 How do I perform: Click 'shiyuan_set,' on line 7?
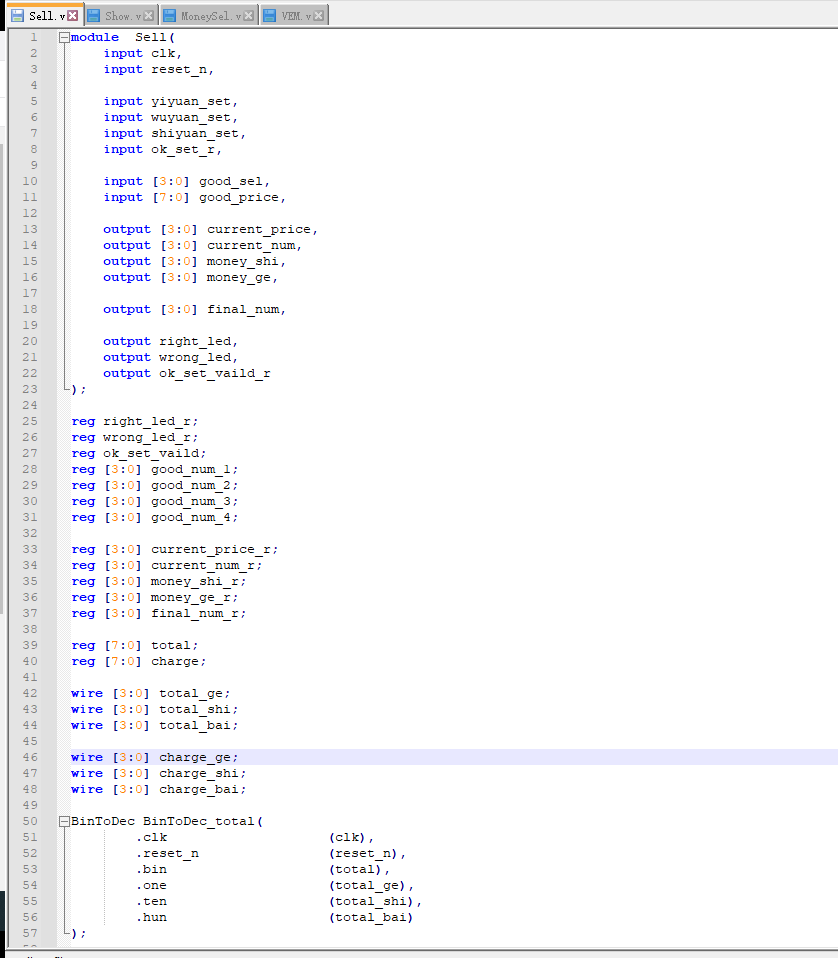coord(198,133)
